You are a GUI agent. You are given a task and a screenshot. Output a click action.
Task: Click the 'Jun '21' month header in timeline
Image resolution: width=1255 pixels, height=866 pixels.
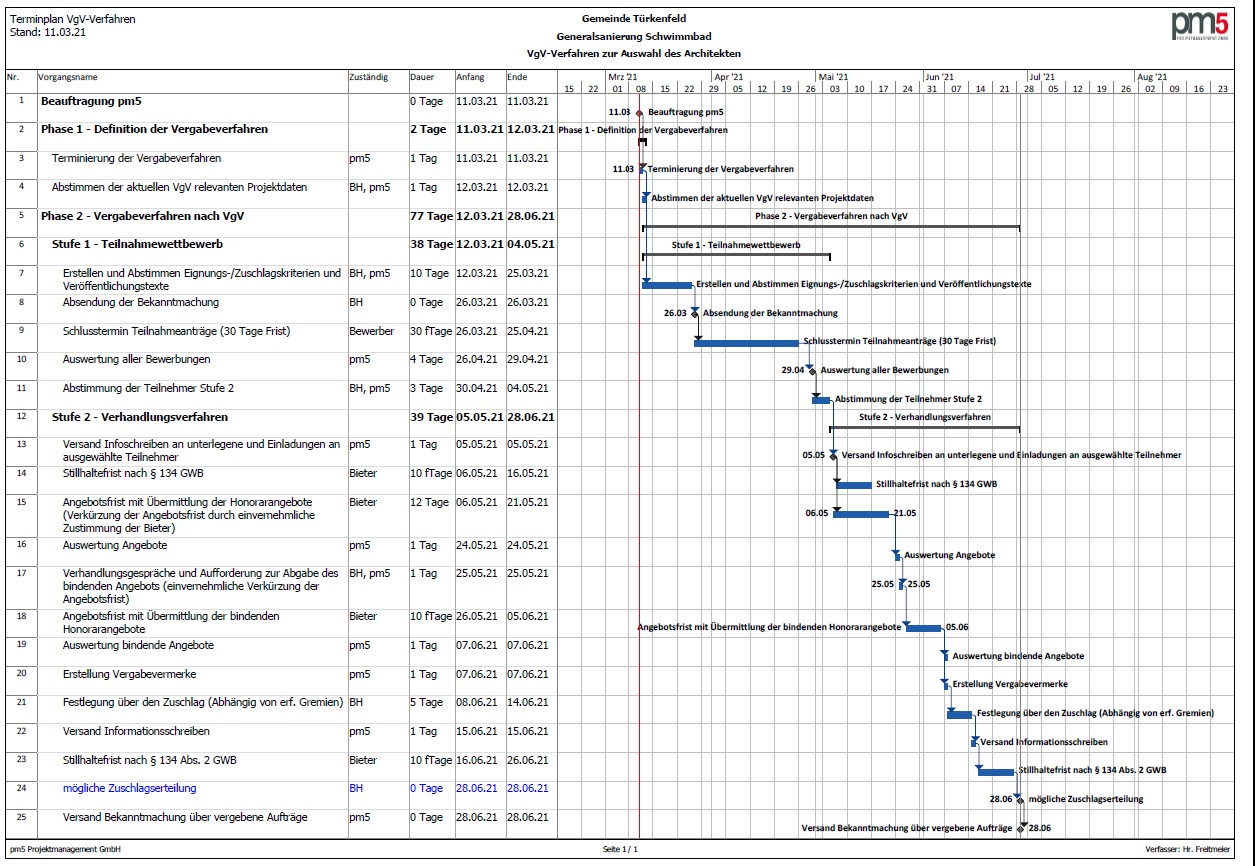coord(939,76)
